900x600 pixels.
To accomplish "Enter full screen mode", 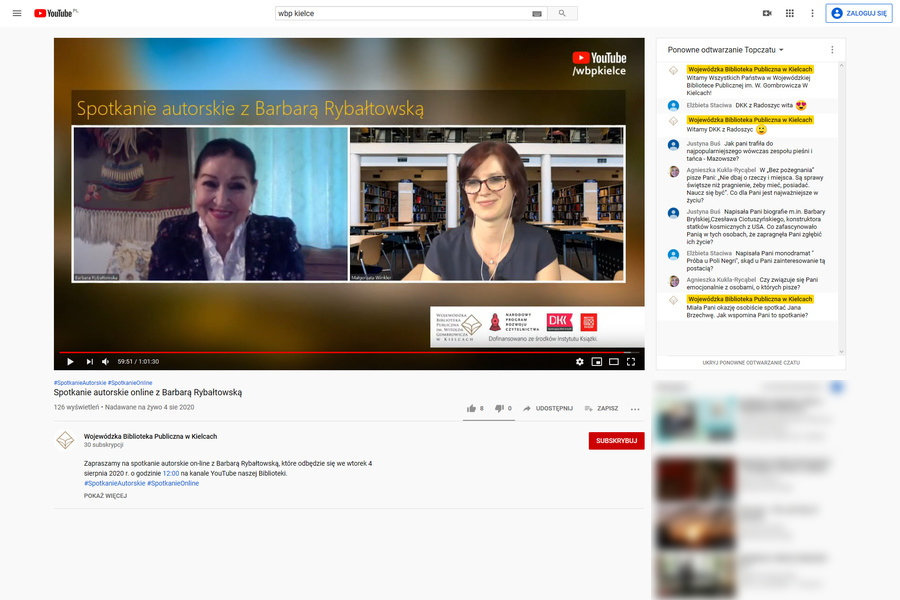I will coord(631,362).
